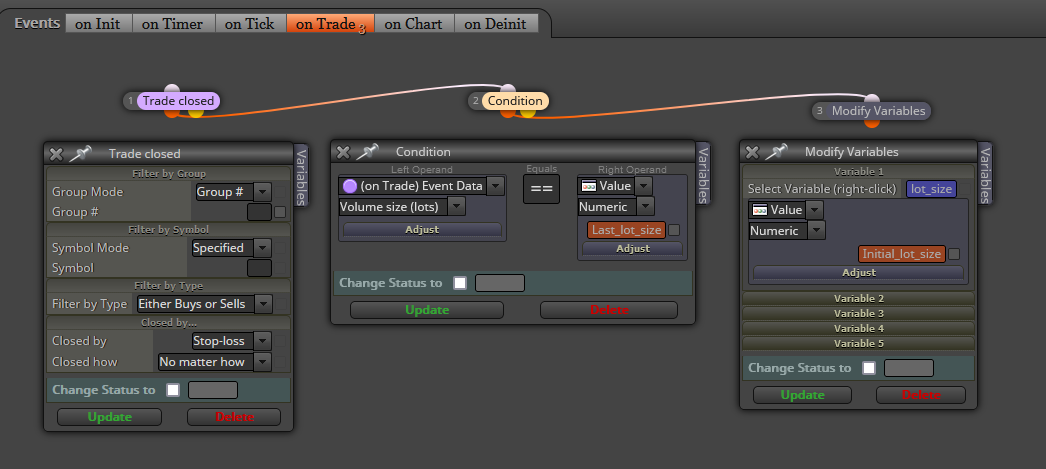Close the Trade closed panel
Screen dimensions: 1046x469
(x=56, y=153)
